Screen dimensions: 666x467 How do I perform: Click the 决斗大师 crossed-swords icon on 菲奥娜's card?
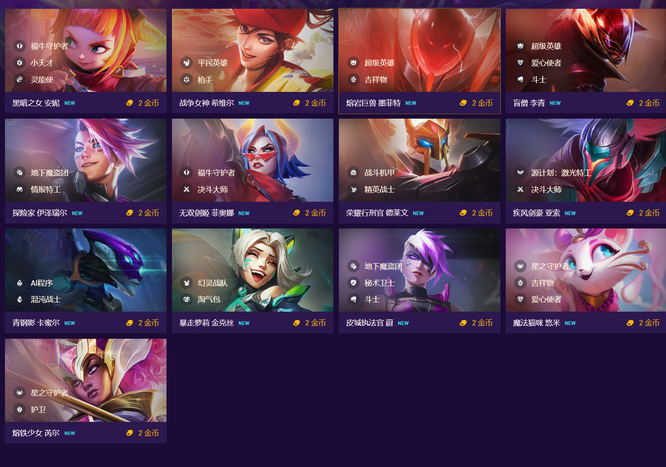[186, 190]
